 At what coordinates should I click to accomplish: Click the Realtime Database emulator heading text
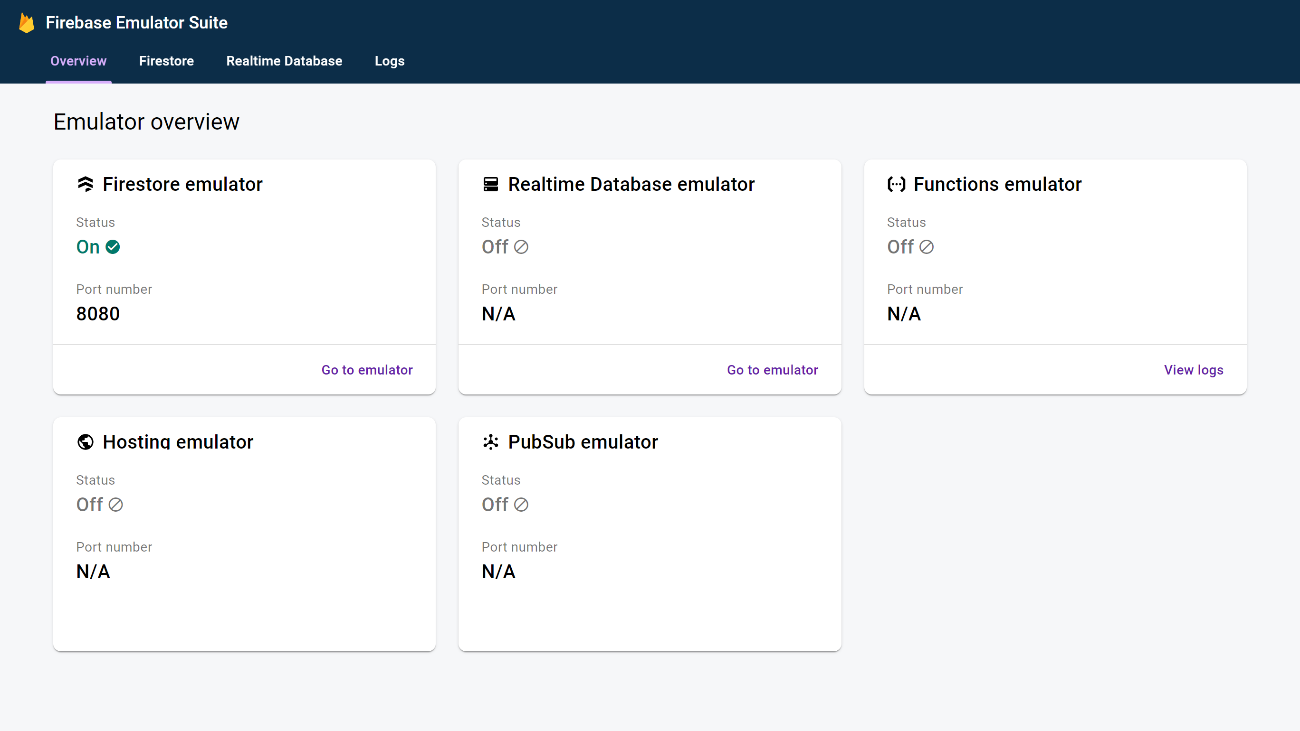(632, 184)
